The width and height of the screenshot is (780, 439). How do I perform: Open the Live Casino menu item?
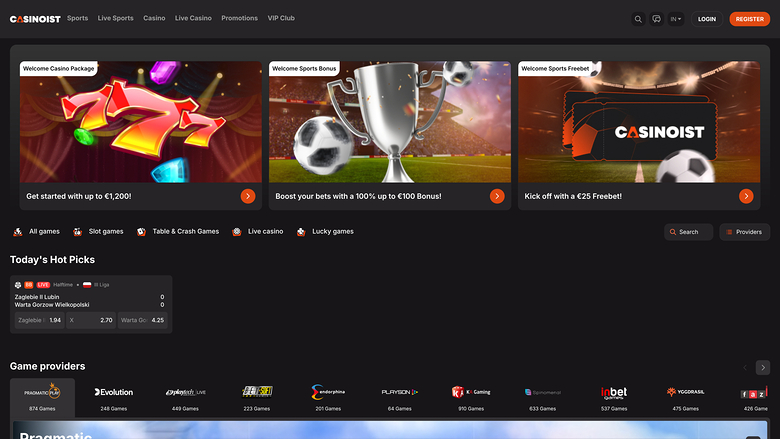(192, 18)
